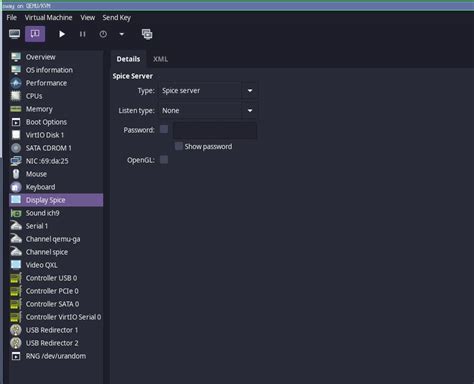This screenshot has height=384, width=474.
Task: Open the Virtual Machine menu
Action: [49, 18]
